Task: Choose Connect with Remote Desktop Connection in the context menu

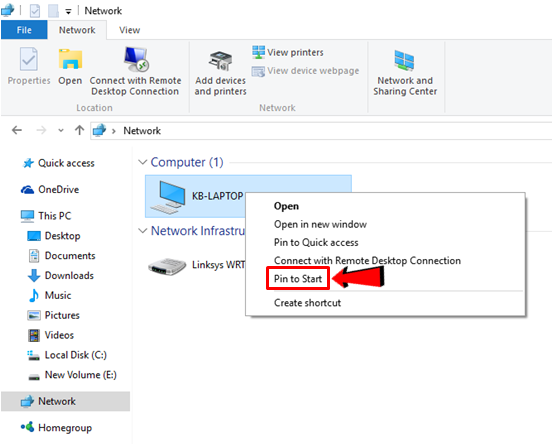Action: (x=367, y=261)
